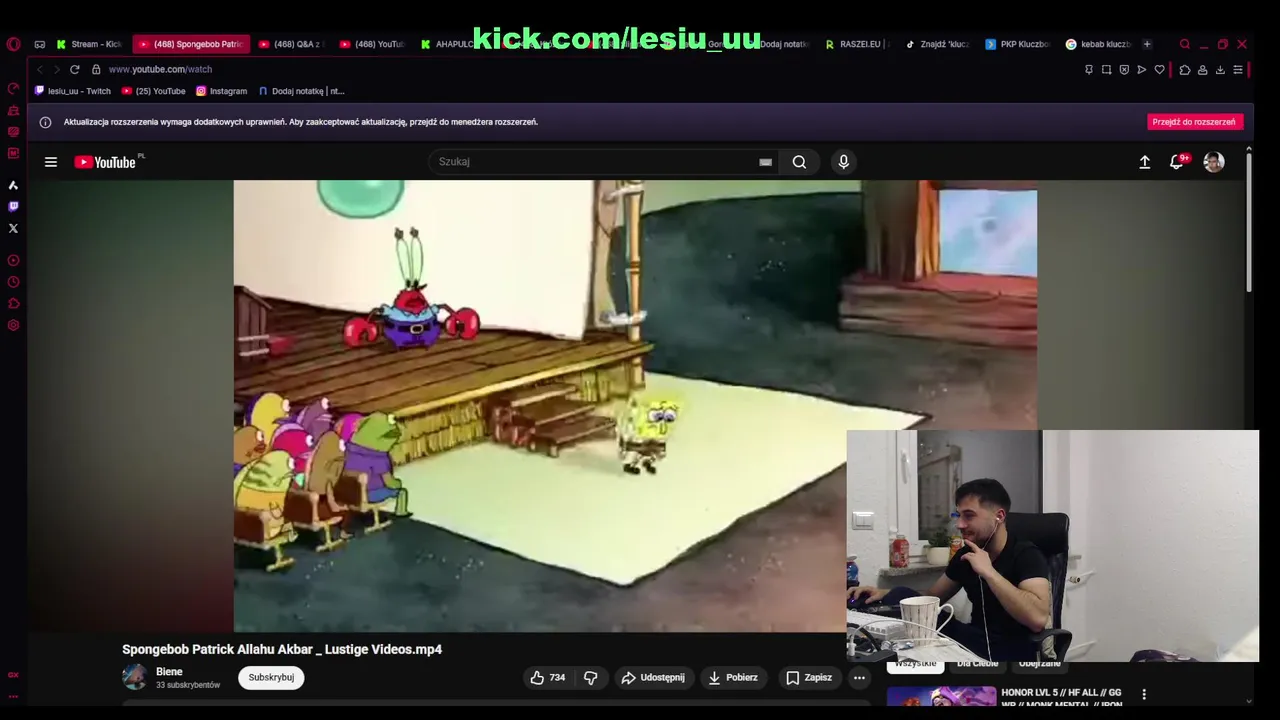Open X (Twitter) from the Opera sidebar
Viewport: 1280px width, 720px height.
pos(13,228)
